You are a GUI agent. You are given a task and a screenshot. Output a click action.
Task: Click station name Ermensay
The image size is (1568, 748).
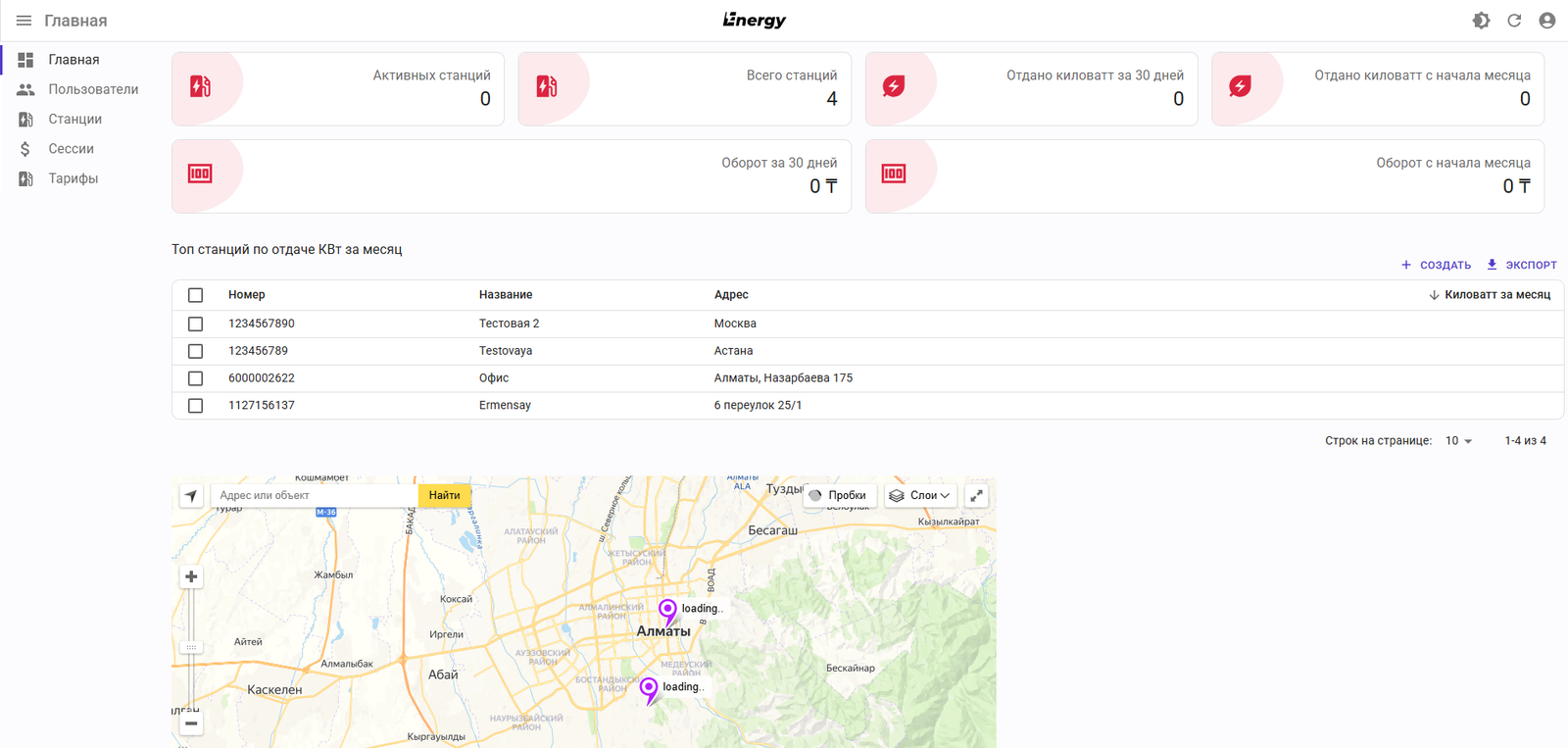coord(505,406)
